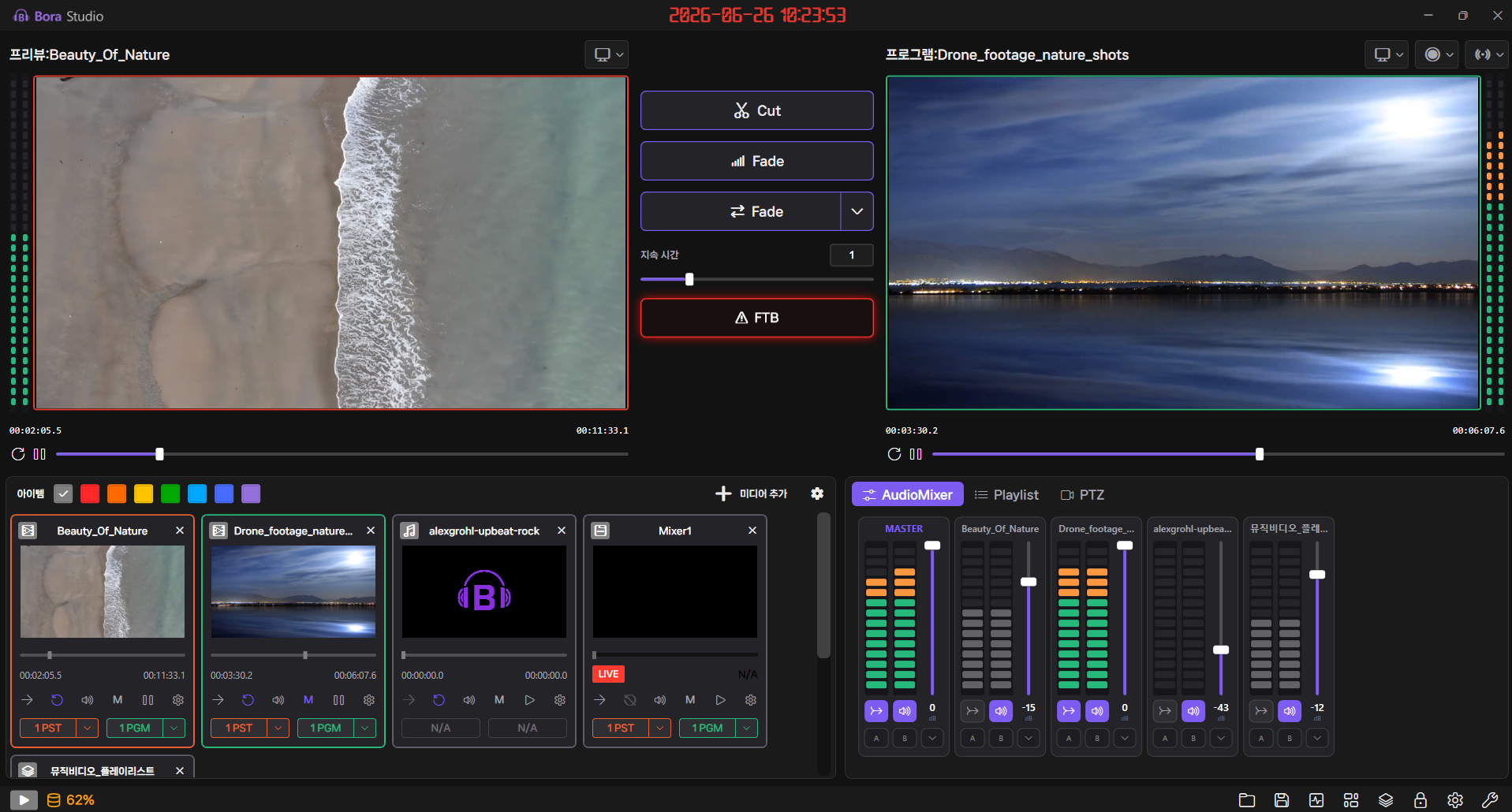The image size is (1512, 812).
Task: Click the duration 지속 시간 slider handle
Action: coord(689,279)
